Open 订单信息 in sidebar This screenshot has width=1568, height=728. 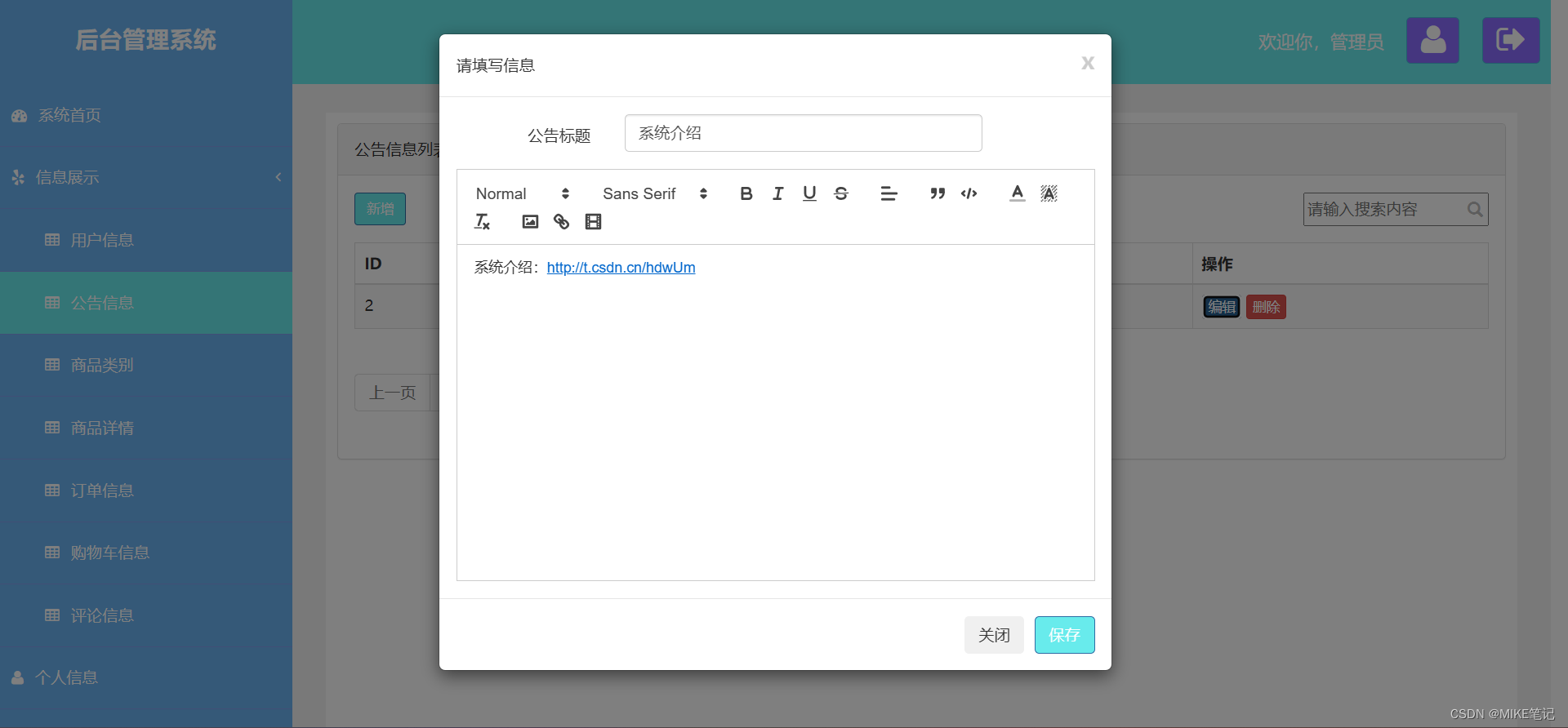tap(146, 491)
